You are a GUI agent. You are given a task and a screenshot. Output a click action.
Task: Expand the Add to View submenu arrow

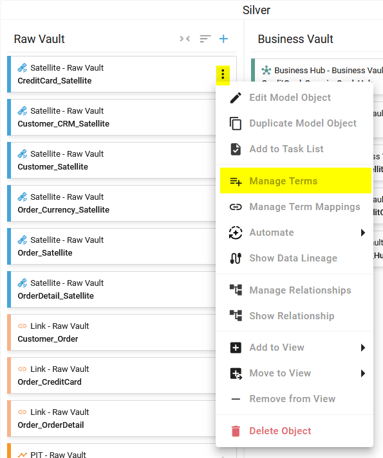pos(363,348)
